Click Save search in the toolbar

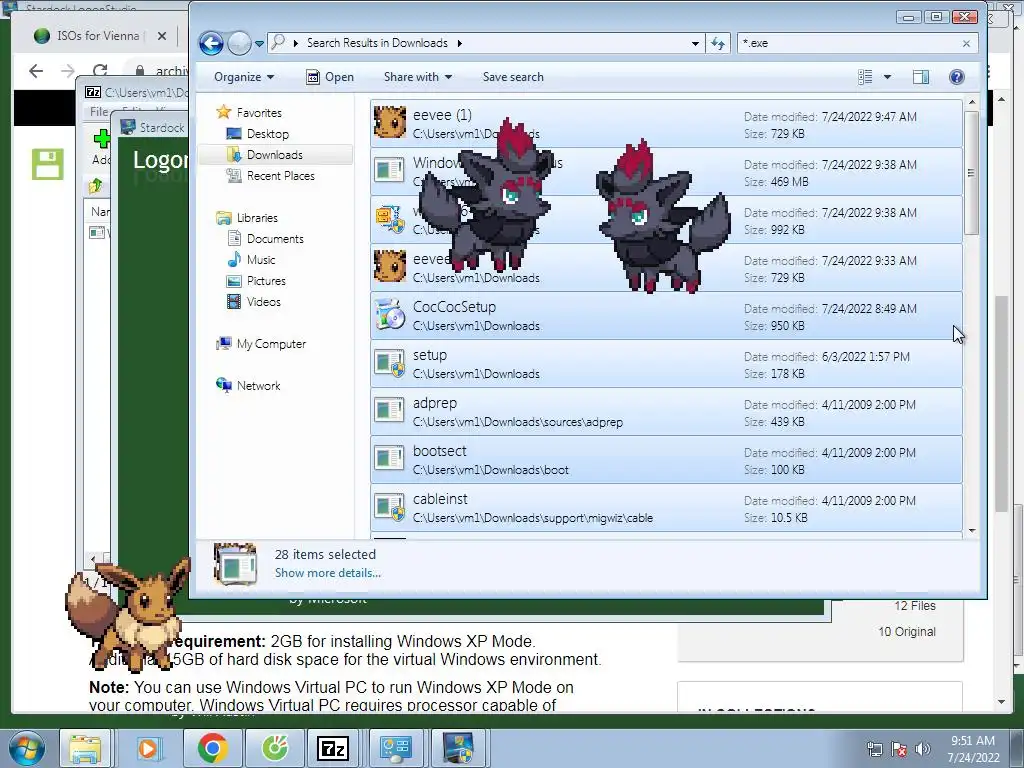pyautogui.click(x=513, y=77)
